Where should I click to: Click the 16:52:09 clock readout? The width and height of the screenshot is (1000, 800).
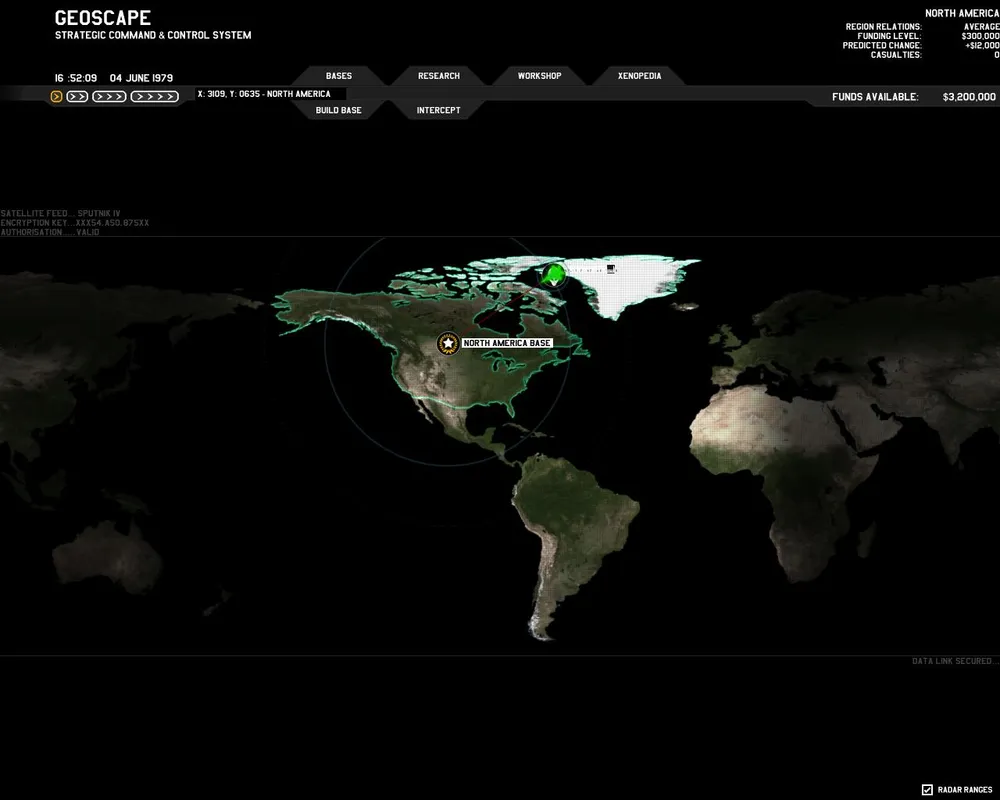tap(76, 78)
